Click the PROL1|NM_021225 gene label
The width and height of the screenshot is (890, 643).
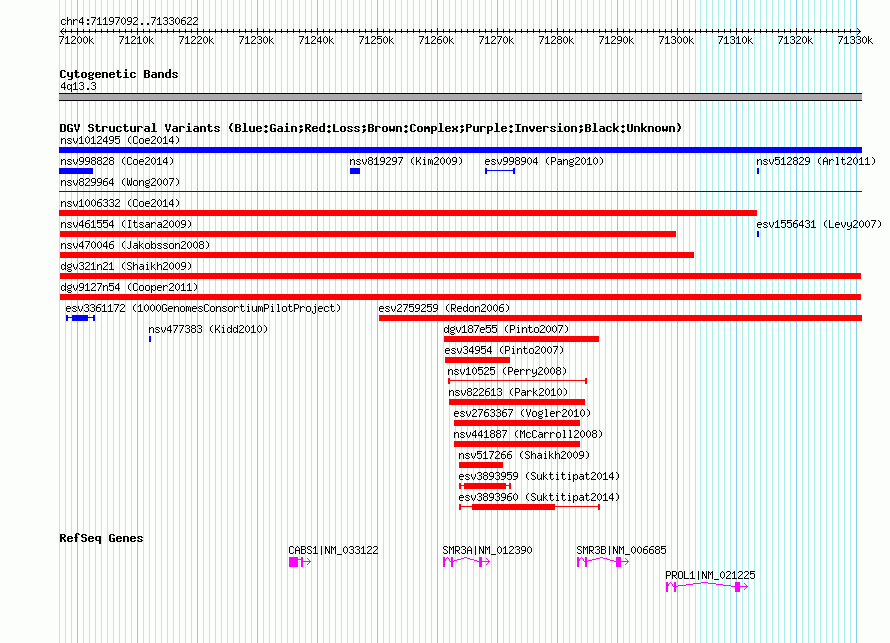pyautogui.click(x=710, y=575)
